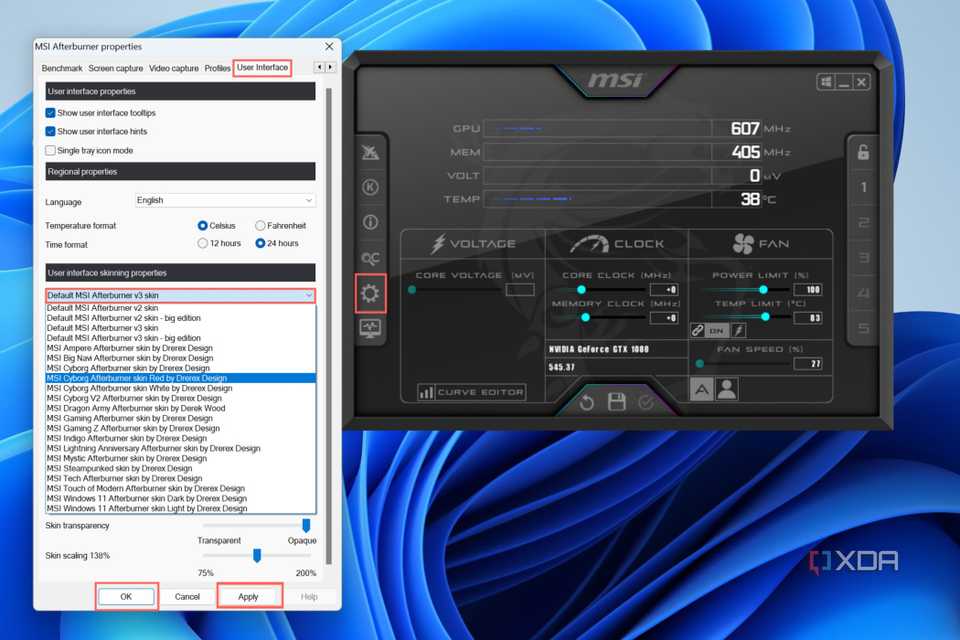Open the User Interface tab
This screenshot has height=640, width=960.
[262, 67]
